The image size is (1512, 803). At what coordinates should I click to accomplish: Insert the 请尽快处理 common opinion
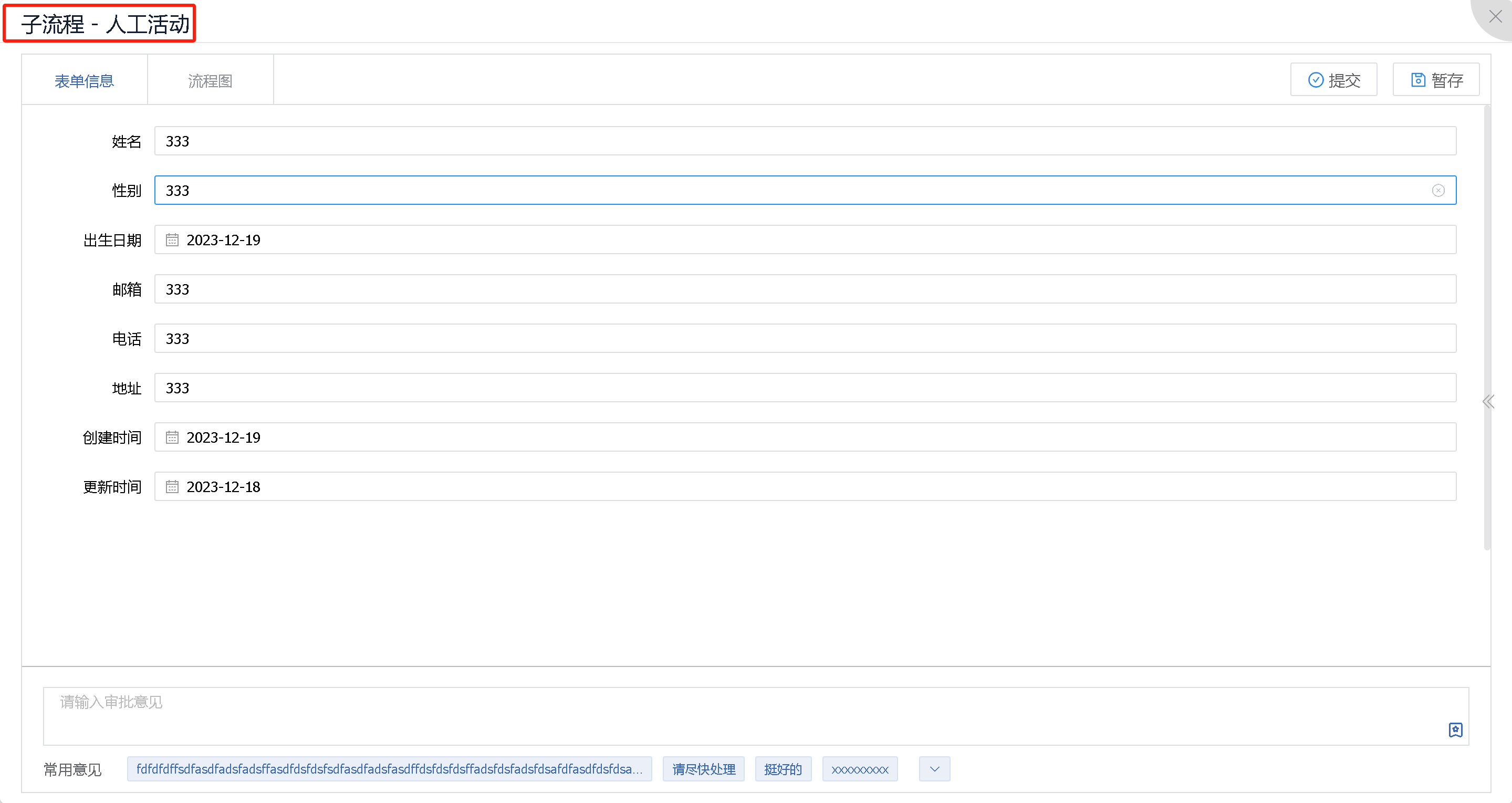pos(703,769)
